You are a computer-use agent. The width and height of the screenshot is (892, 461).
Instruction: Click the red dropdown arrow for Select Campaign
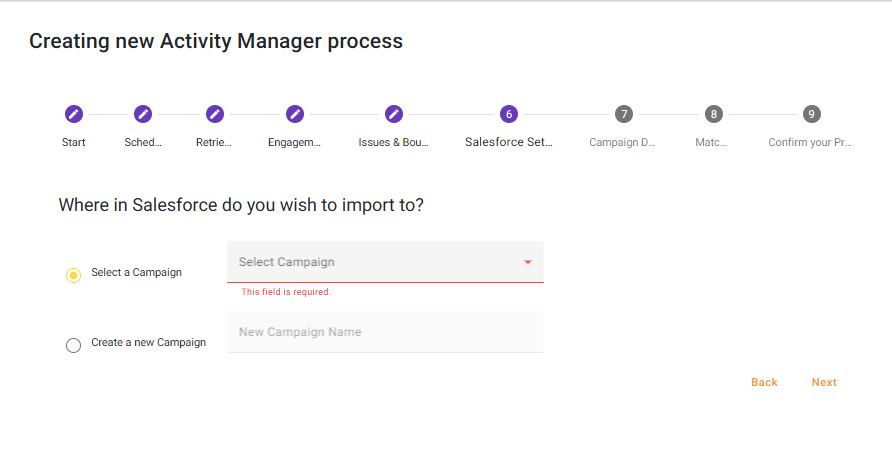528,263
